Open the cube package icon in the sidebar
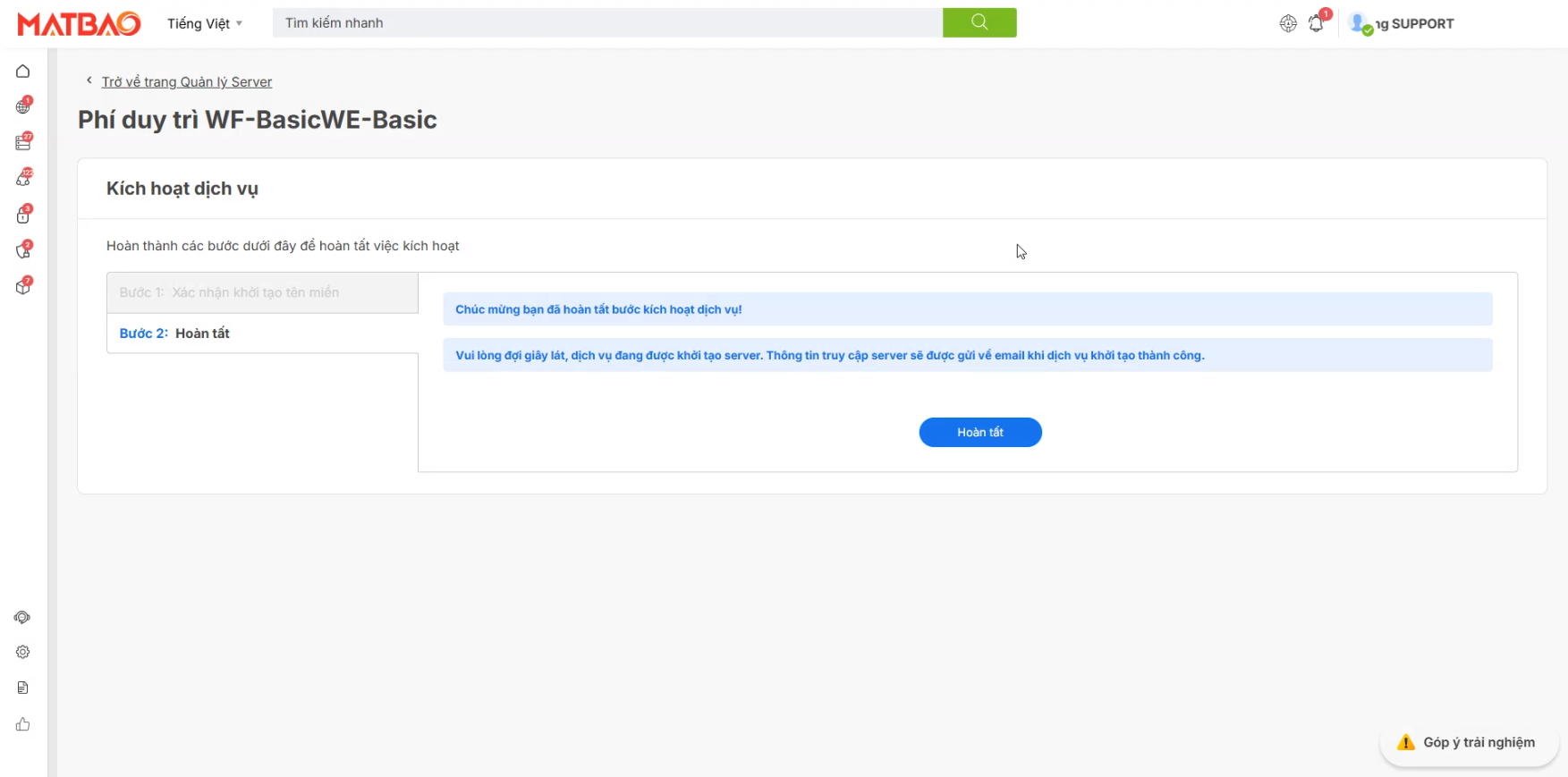The image size is (1568, 777). point(23,287)
